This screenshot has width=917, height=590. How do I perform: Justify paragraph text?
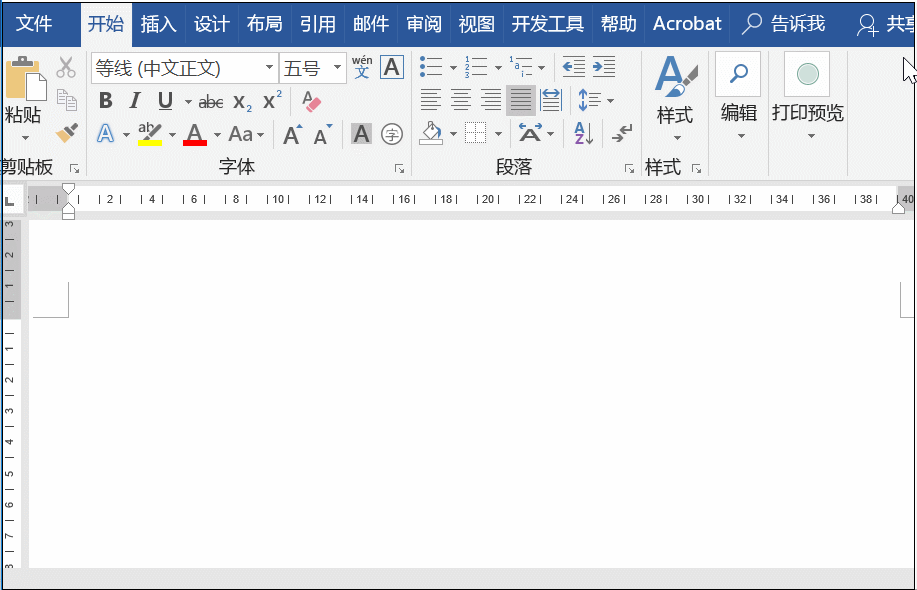520,100
